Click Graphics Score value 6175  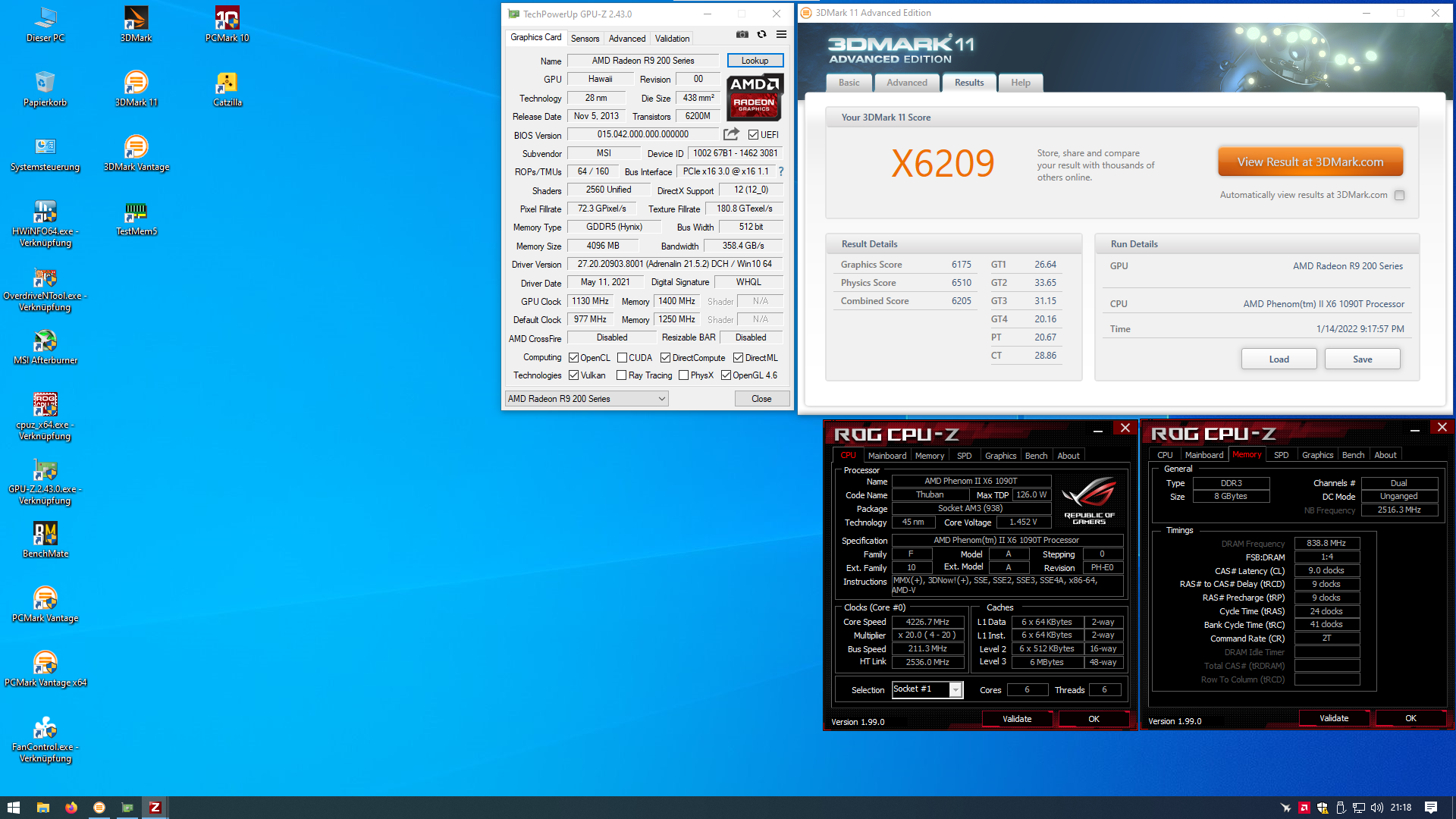pos(961,265)
